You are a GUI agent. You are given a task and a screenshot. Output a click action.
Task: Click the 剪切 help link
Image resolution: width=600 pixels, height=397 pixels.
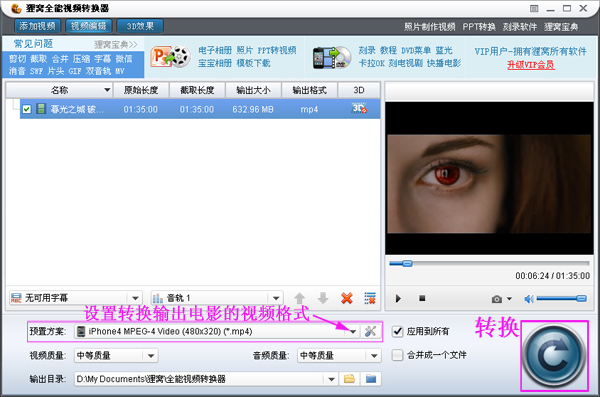click(x=18, y=59)
